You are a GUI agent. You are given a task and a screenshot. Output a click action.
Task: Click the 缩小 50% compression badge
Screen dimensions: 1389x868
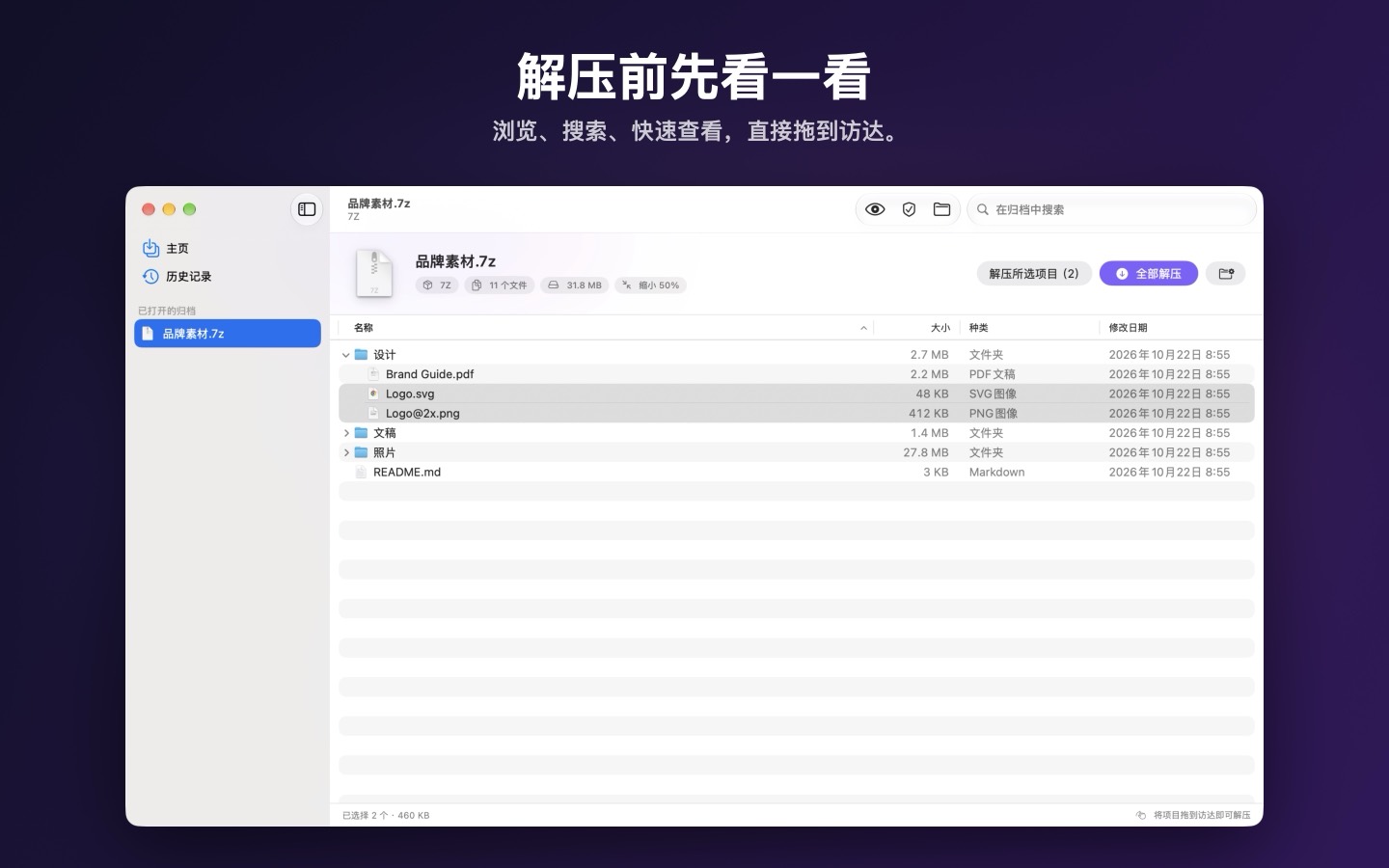(x=651, y=285)
